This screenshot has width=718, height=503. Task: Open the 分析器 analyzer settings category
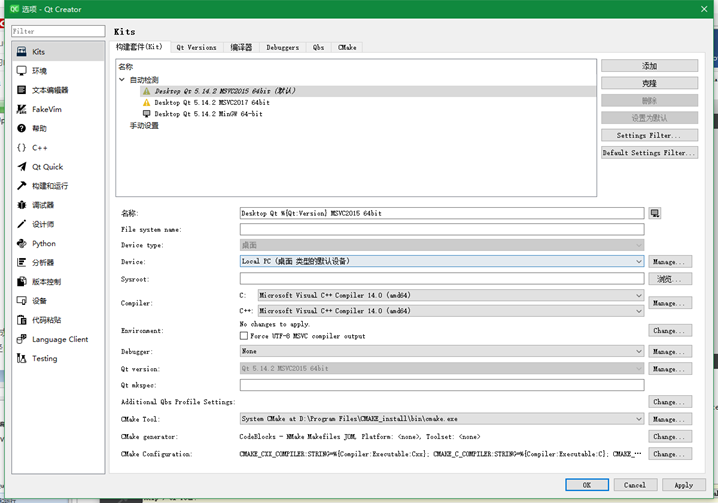pyautogui.click(x=58, y=262)
